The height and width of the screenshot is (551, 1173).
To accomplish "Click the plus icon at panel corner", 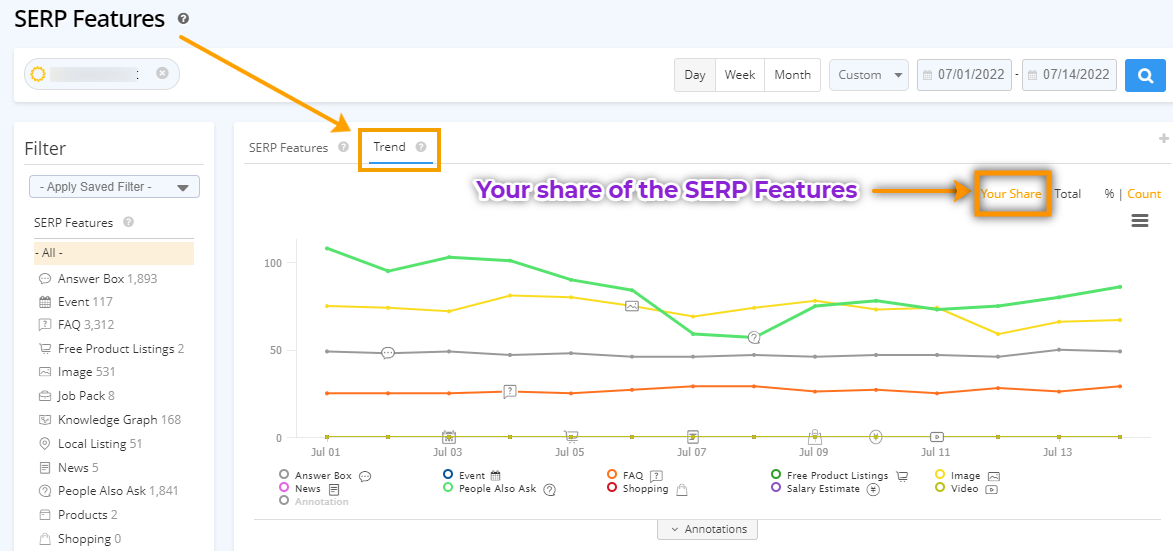I will (x=1163, y=138).
